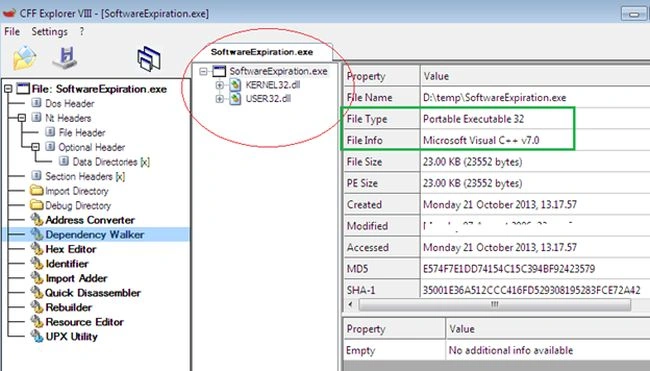The height and width of the screenshot is (371, 650).
Task: Open the Identifier tool
Action: point(67,264)
